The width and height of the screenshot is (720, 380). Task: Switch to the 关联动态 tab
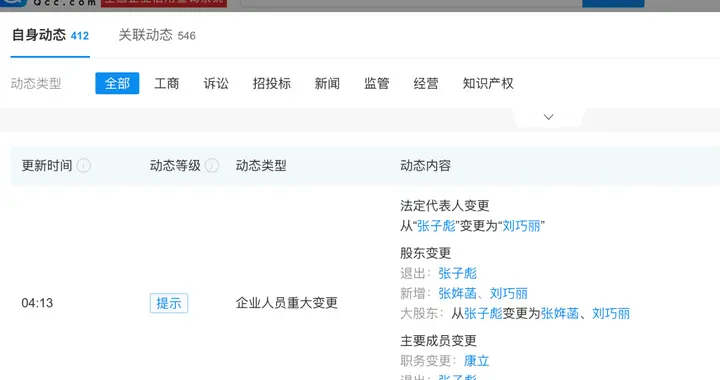coord(157,35)
